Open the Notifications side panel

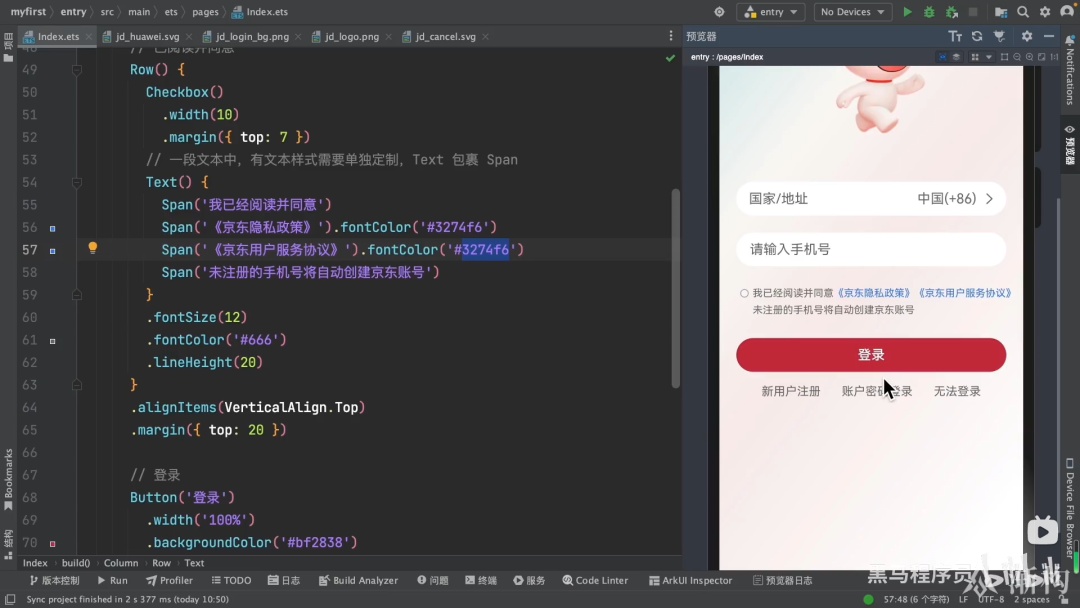[x=1070, y=70]
